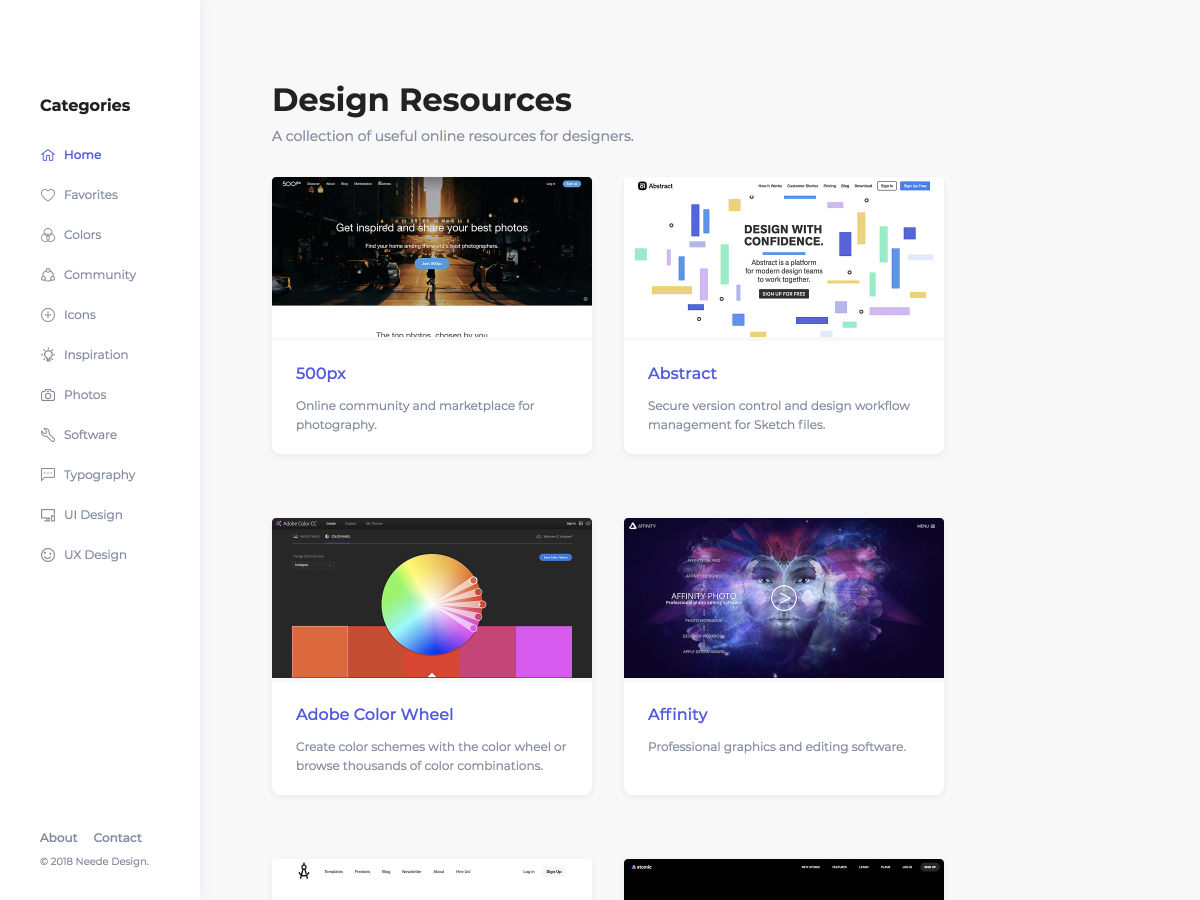
Task: Click the 'Categories' sidebar heading
Action: tap(85, 105)
